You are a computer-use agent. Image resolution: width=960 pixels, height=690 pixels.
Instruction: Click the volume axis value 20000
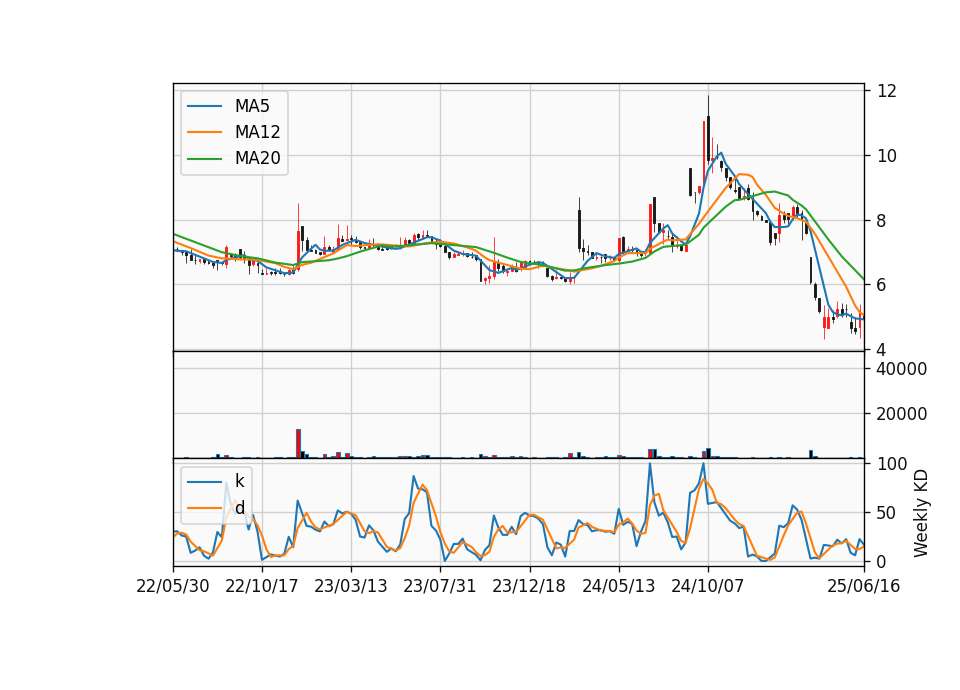point(902,414)
